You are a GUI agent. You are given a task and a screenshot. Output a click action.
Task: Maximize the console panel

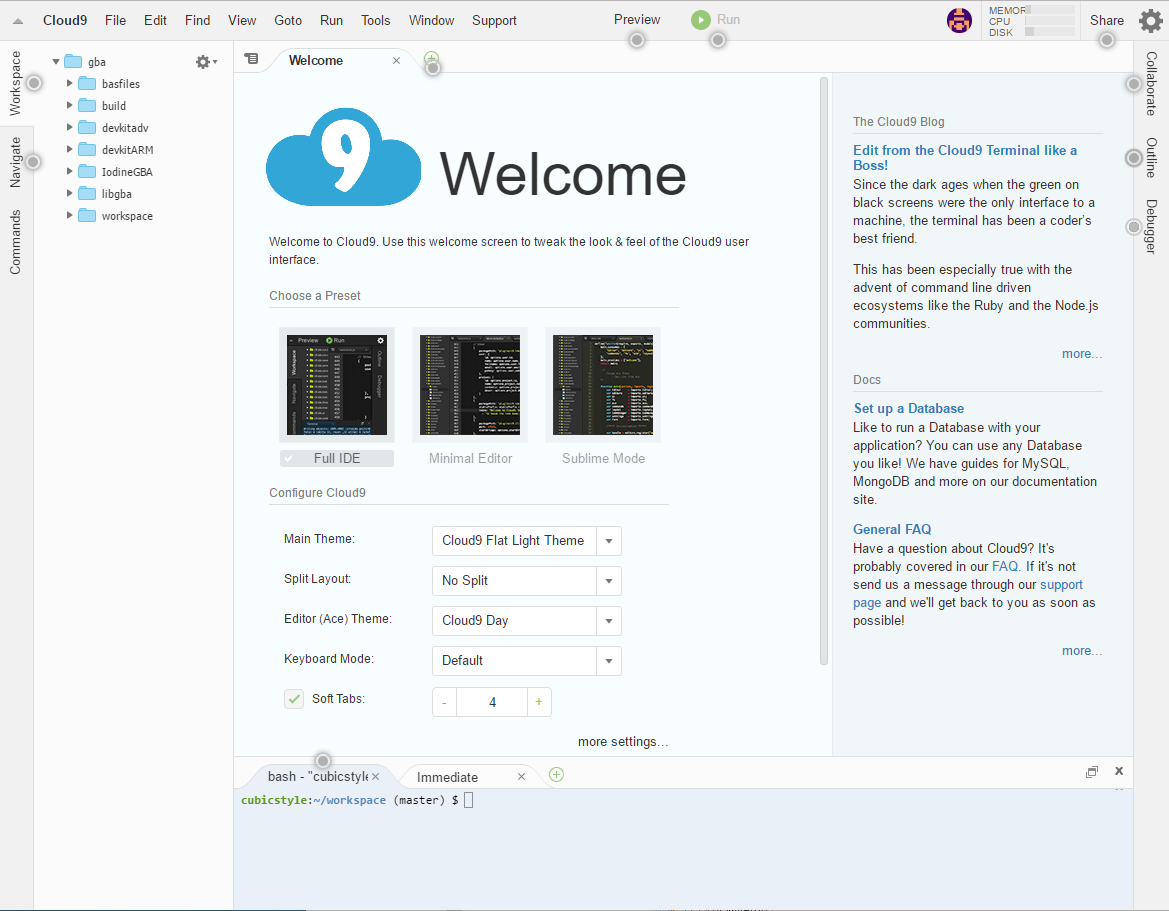1091,772
